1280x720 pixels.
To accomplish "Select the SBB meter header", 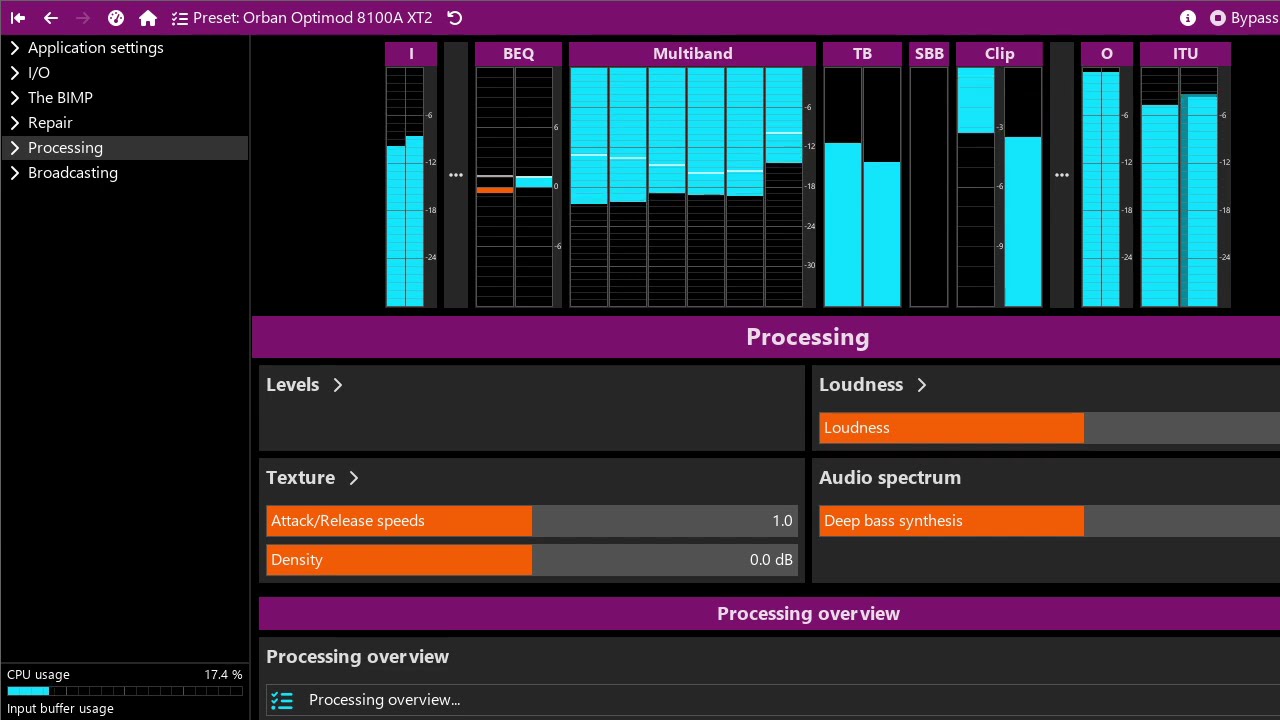I will point(929,54).
